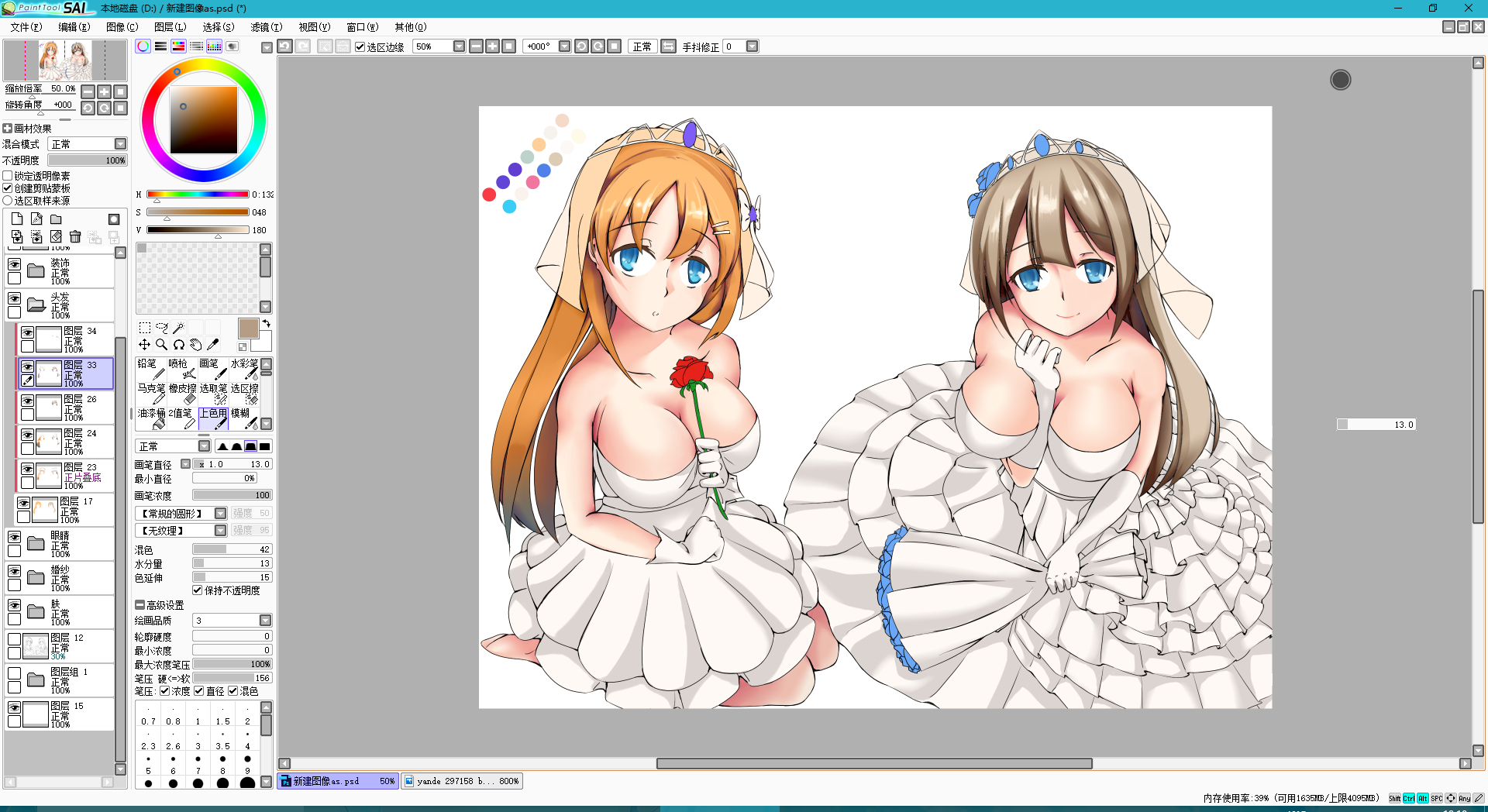Screen dimensions: 1488x812
Task: Create a new normal layer
Action: pos(17,219)
